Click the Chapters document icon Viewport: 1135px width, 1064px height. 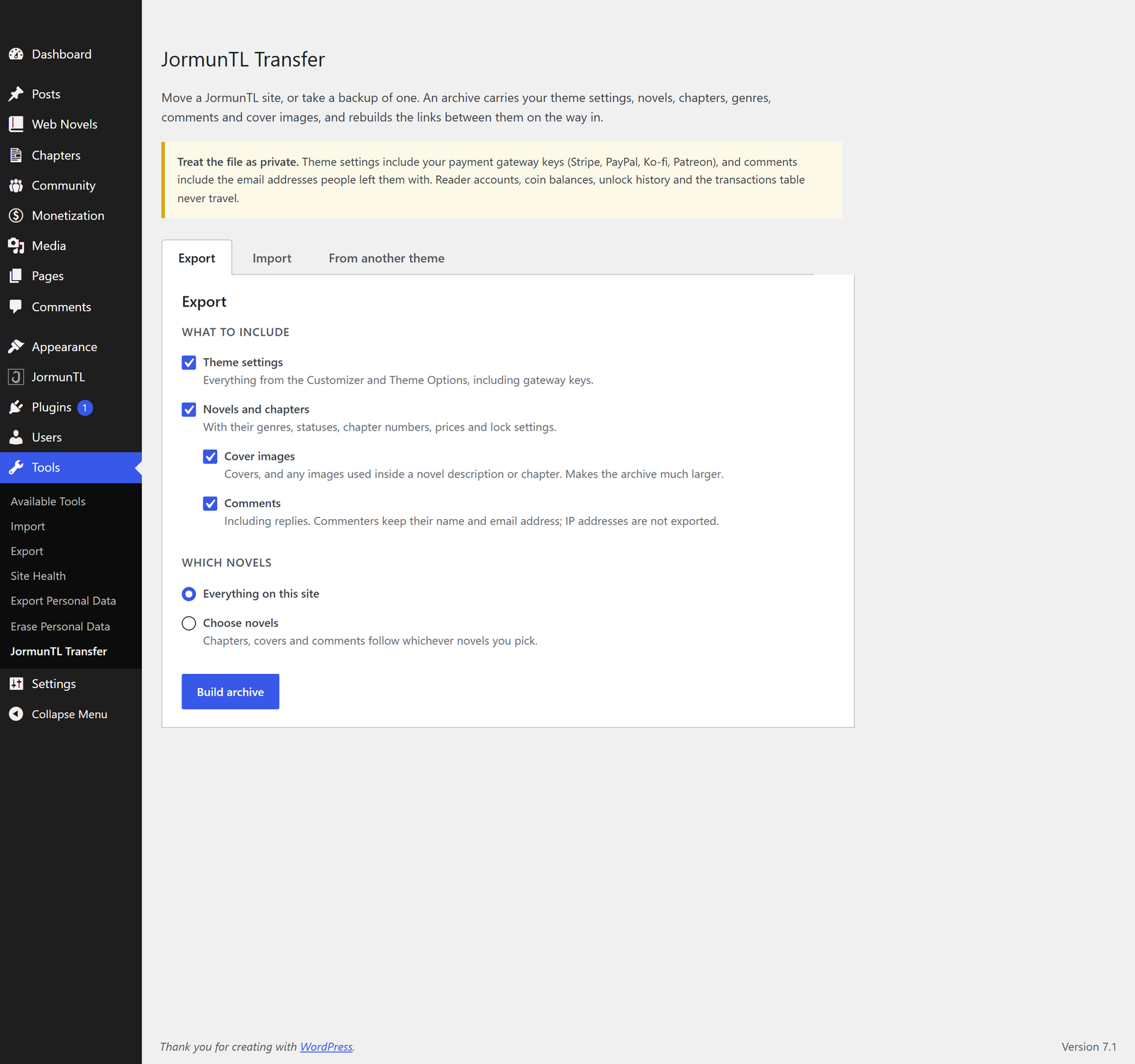pyautogui.click(x=16, y=155)
